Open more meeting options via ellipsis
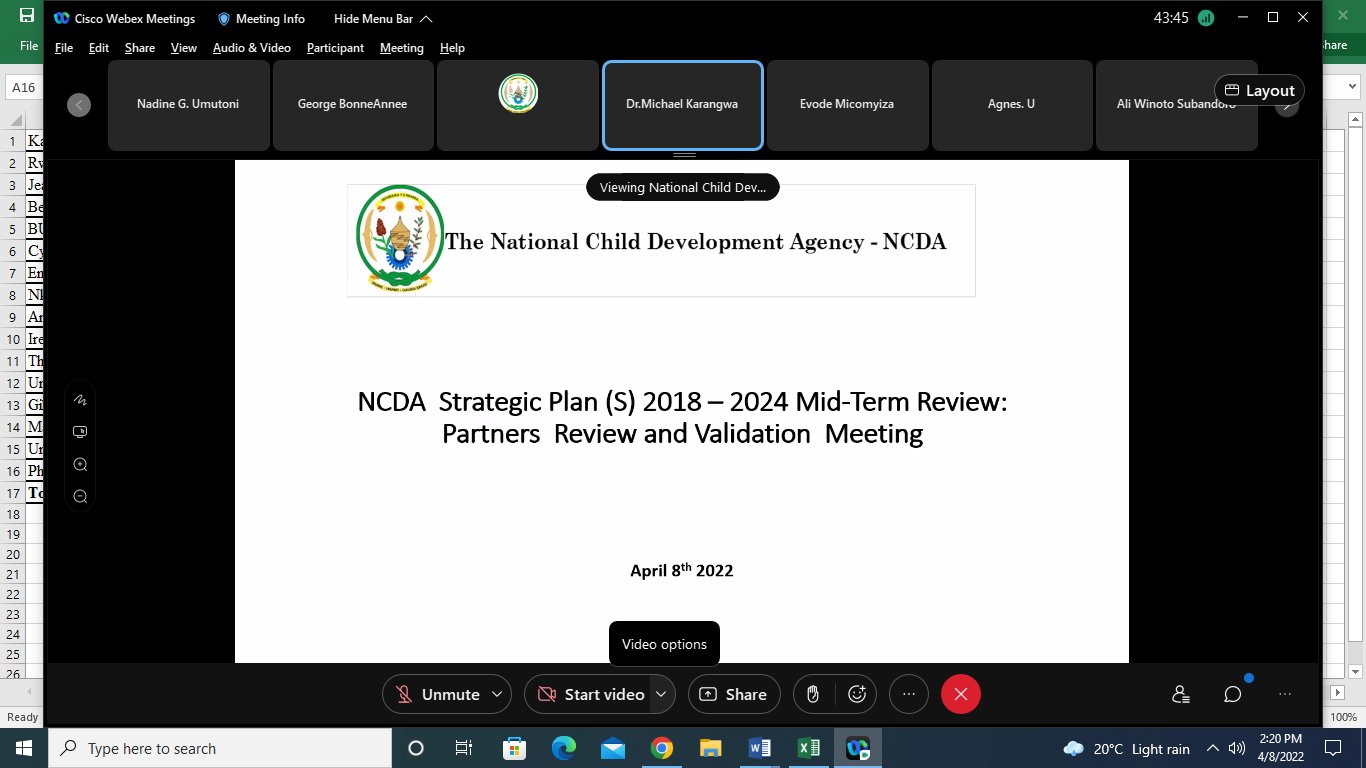The height and width of the screenshot is (768, 1366). point(908,693)
